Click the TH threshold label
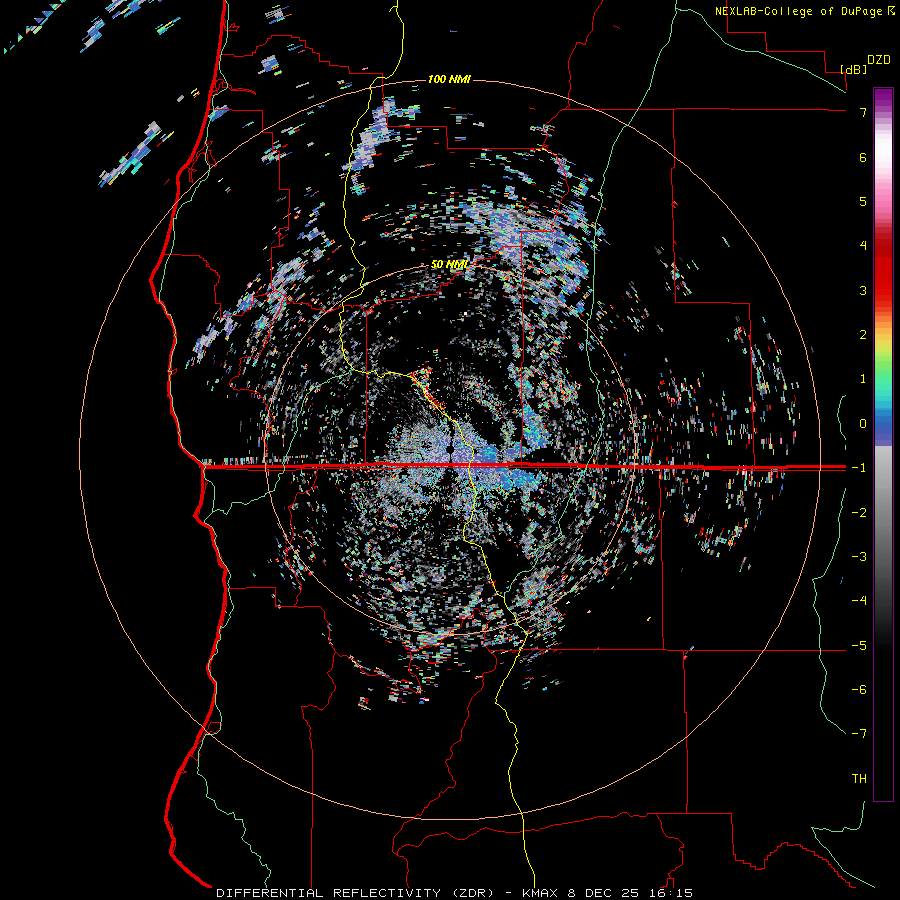900x900 pixels. click(x=859, y=779)
